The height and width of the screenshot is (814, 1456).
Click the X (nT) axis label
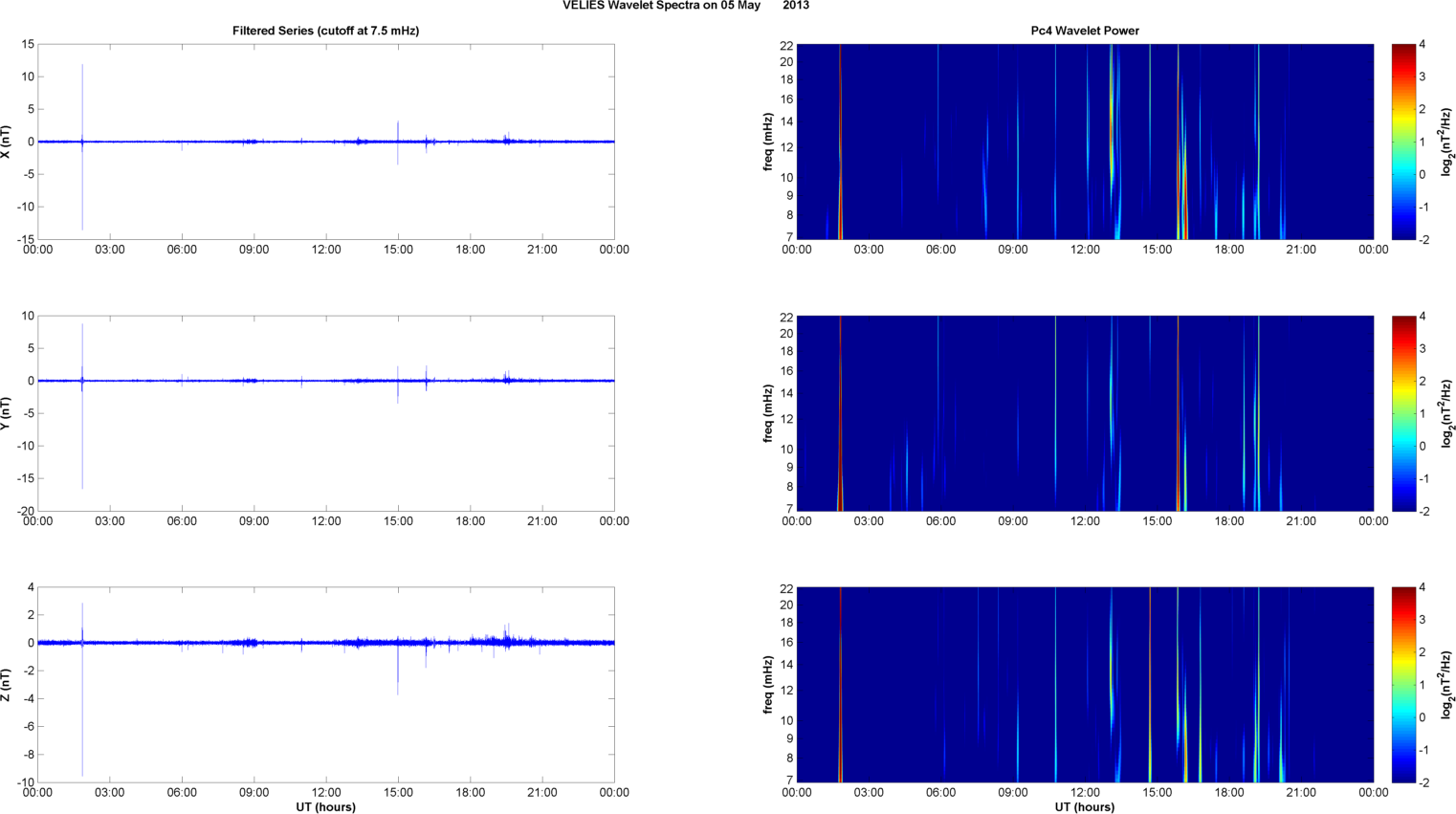pyautogui.click(x=6, y=142)
